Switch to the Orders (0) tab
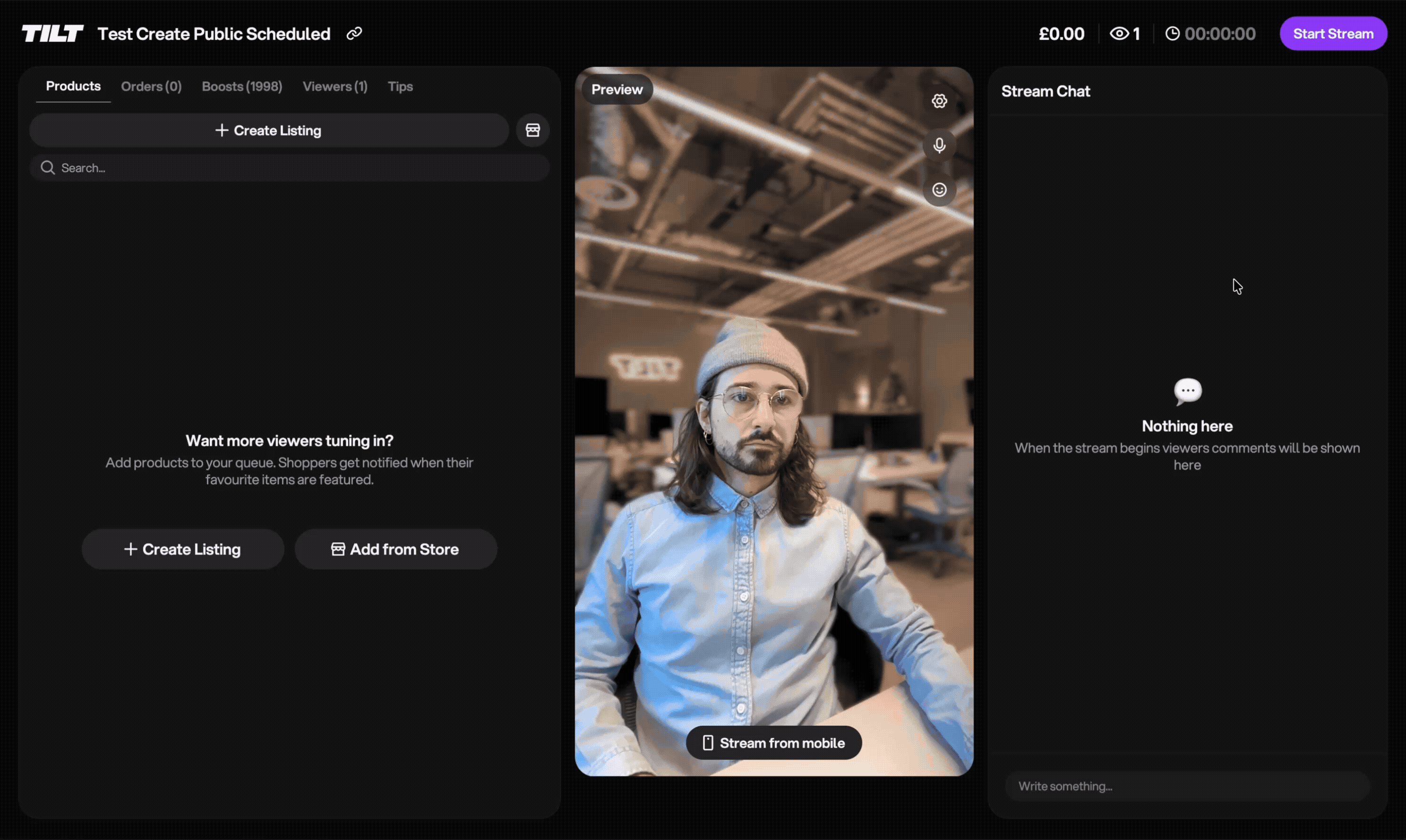The image size is (1406, 840). 151,86
